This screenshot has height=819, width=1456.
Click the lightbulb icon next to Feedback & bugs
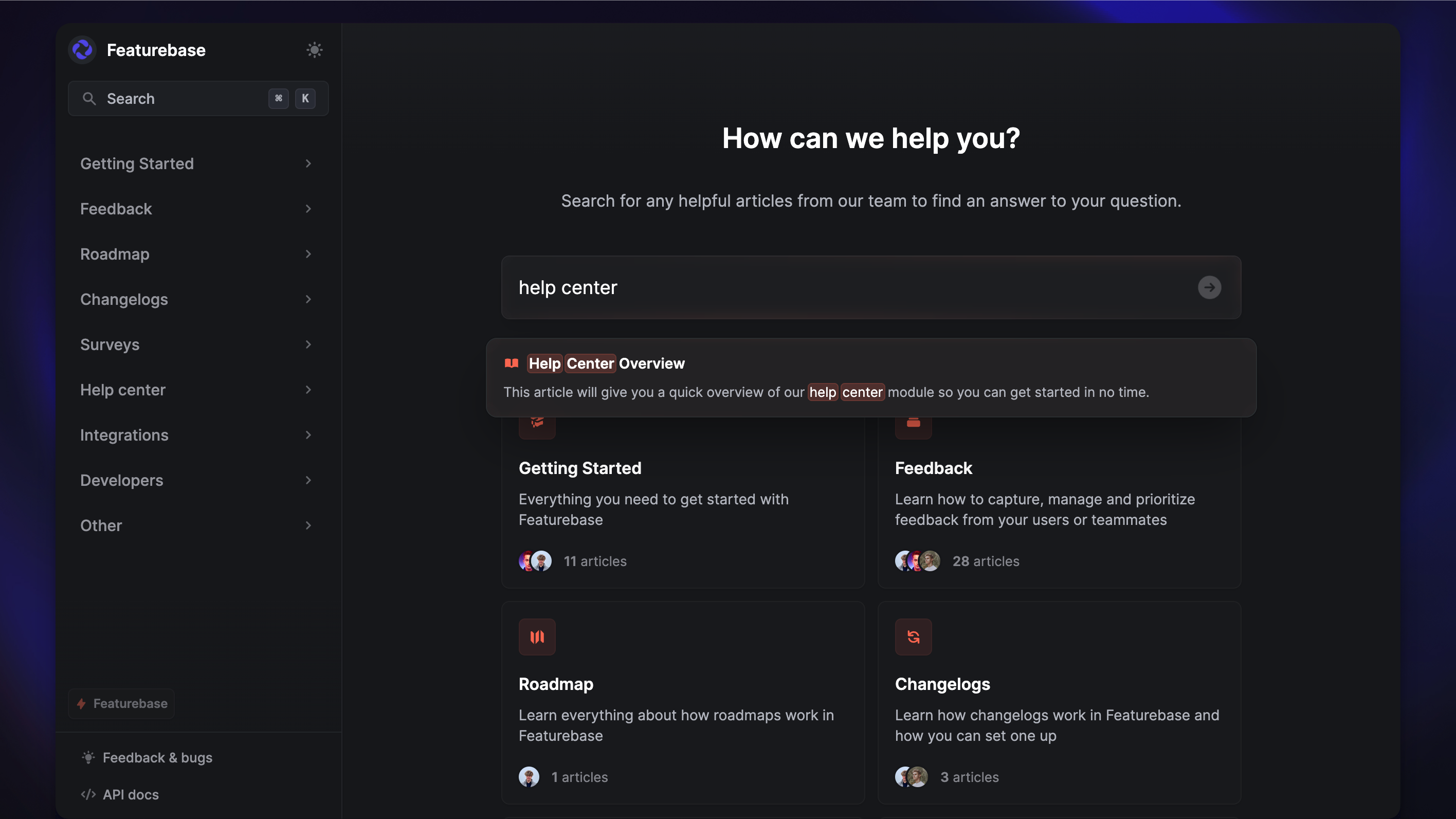tap(88, 757)
